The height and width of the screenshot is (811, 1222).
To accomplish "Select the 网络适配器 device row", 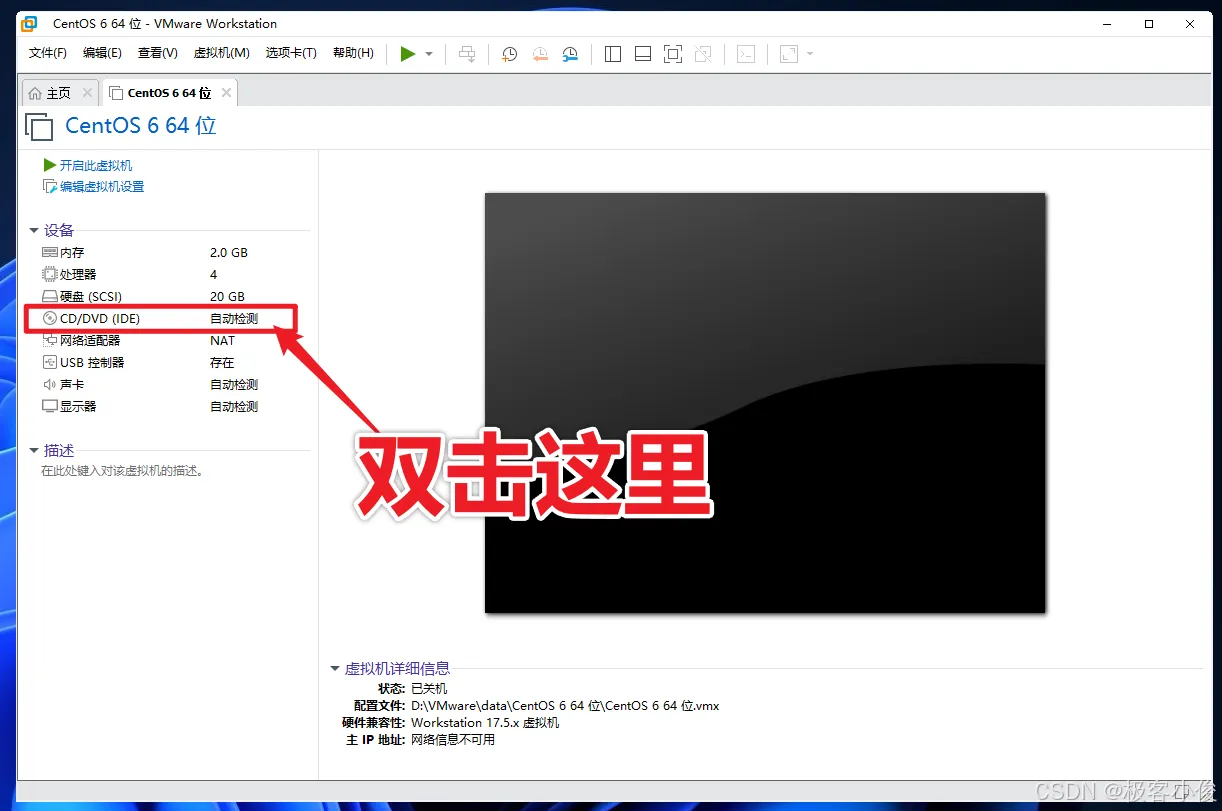I will point(168,341).
